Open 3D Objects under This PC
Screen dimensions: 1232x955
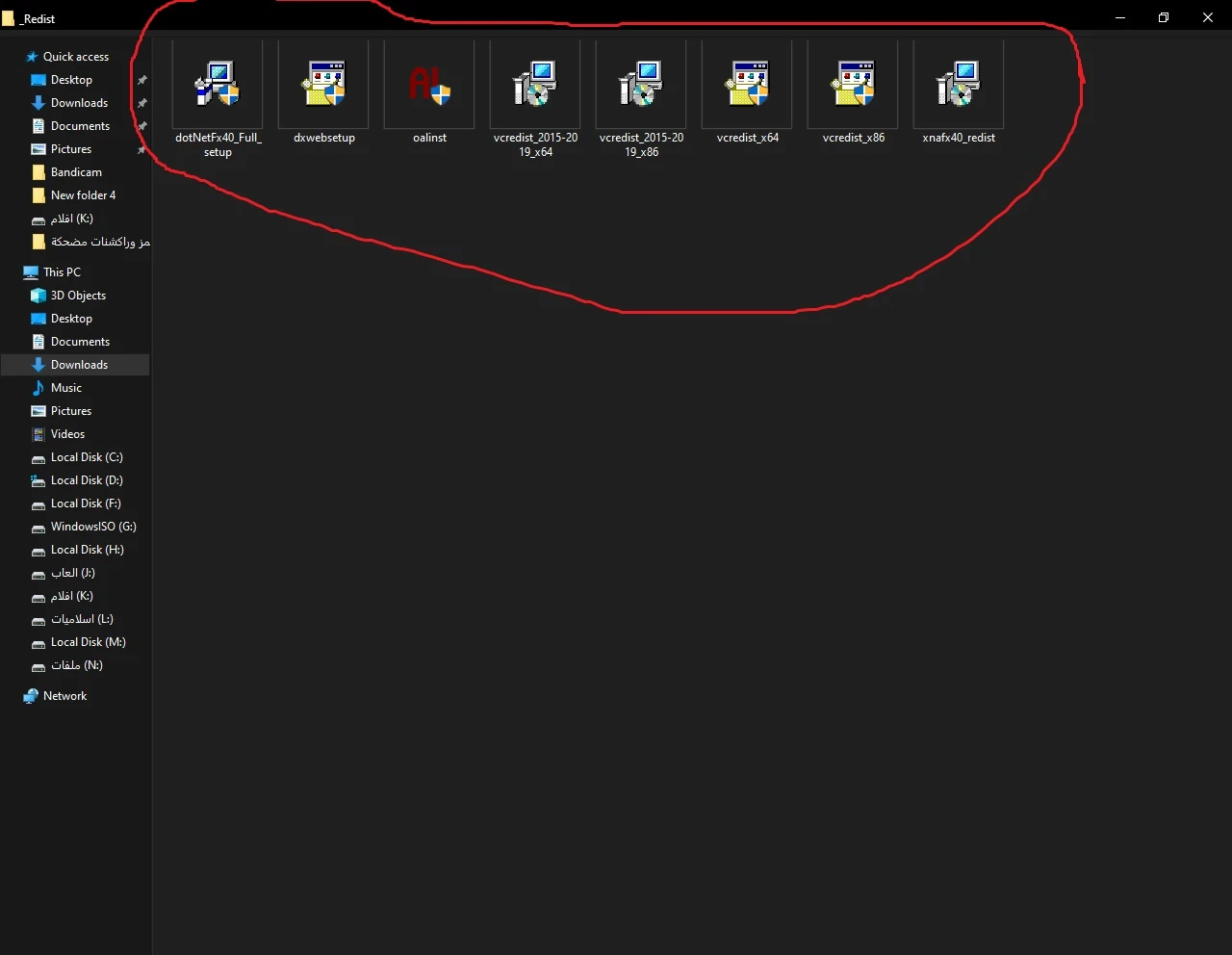(x=78, y=296)
